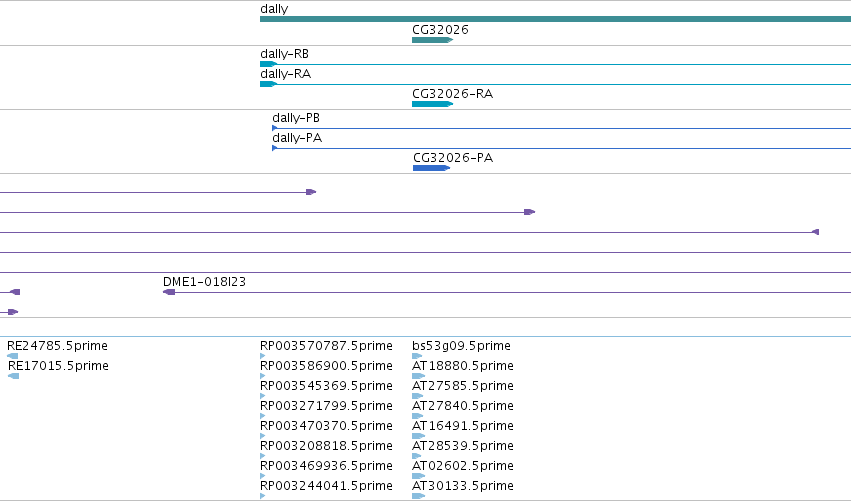Click the CG32026 gene arrow glyph
Viewport: 851px width, 501px height.
433,40
